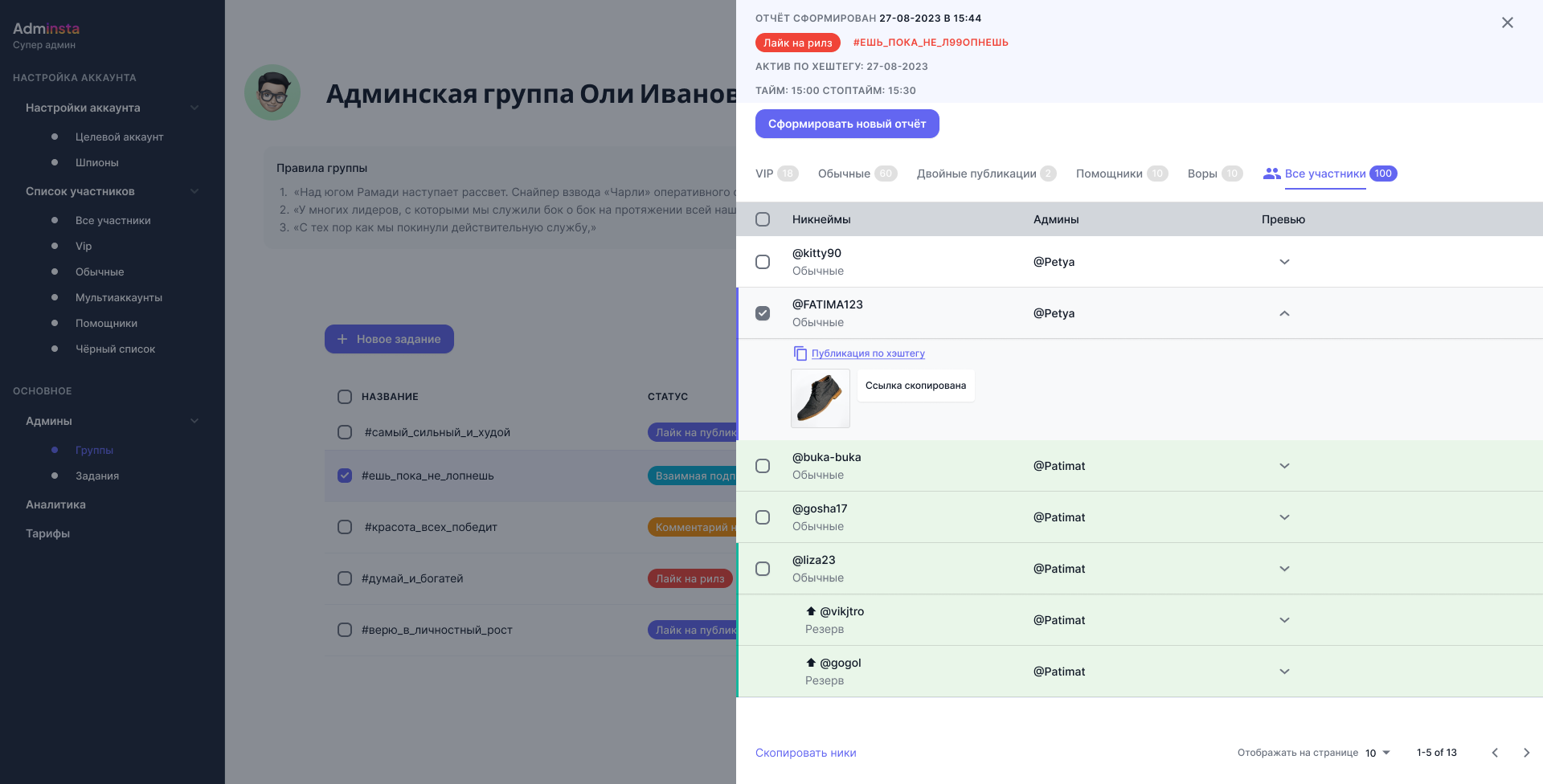Click the copy icon next to Публикация по хэштегу
Viewport: 1543px width, 784px height.
[x=800, y=353]
